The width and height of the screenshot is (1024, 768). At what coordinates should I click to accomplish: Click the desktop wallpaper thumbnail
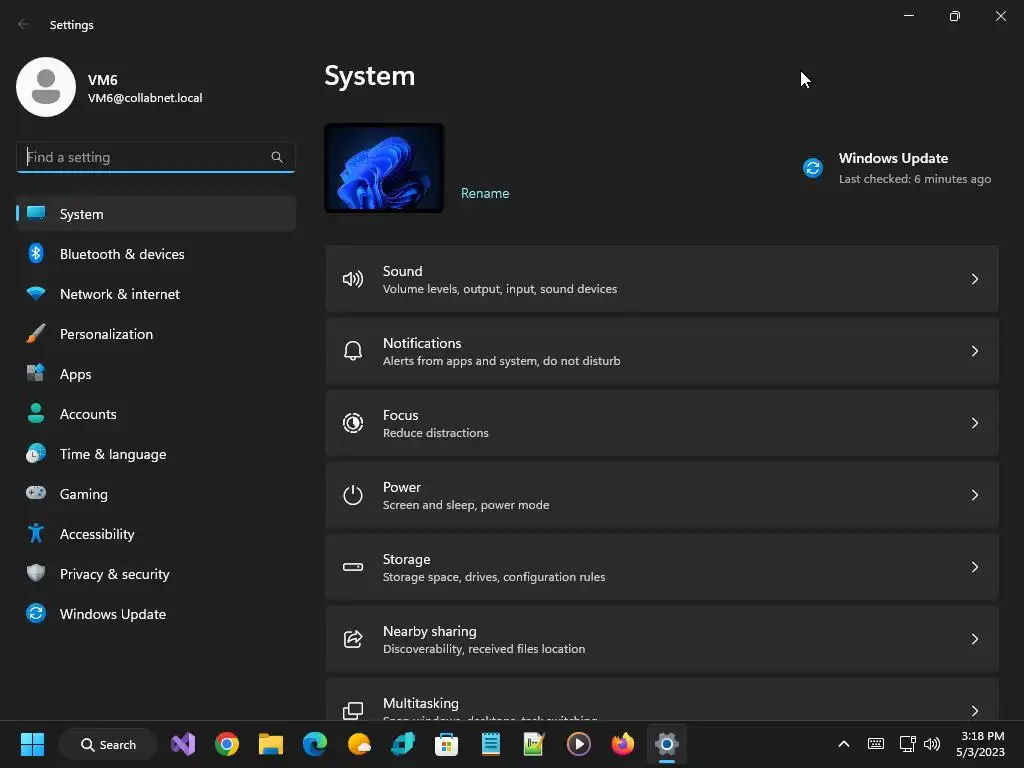click(x=384, y=168)
